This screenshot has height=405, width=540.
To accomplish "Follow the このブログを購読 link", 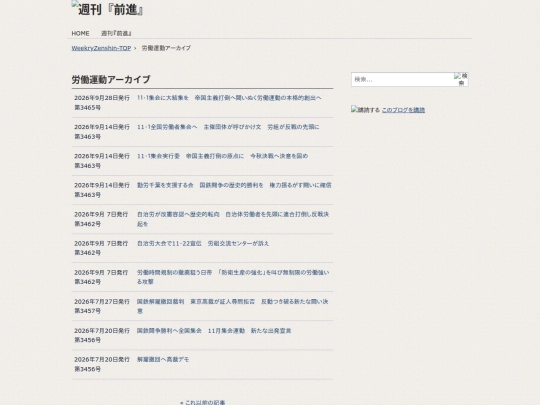I will point(403,110).
